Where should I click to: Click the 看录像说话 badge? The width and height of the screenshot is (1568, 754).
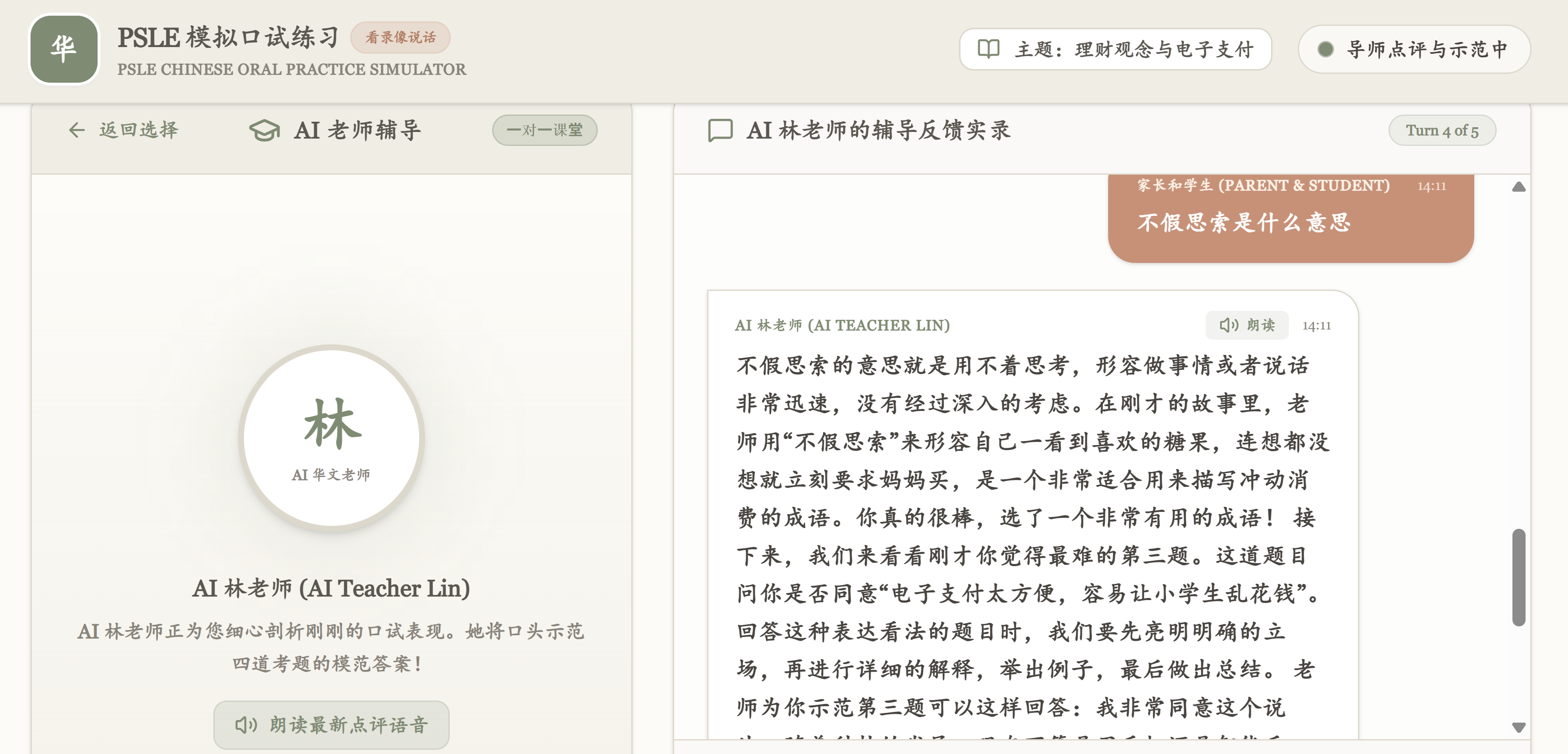[400, 37]
